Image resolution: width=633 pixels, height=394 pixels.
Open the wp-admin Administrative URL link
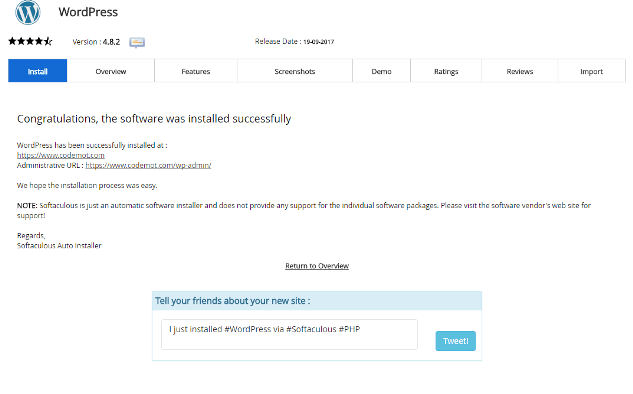click(148, 165)
